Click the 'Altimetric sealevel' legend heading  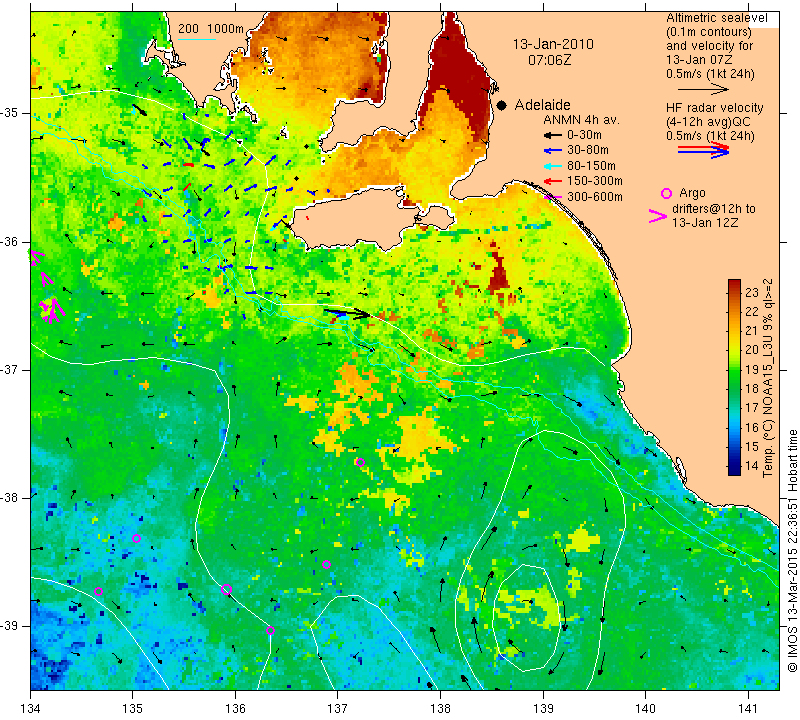point(717,18)
